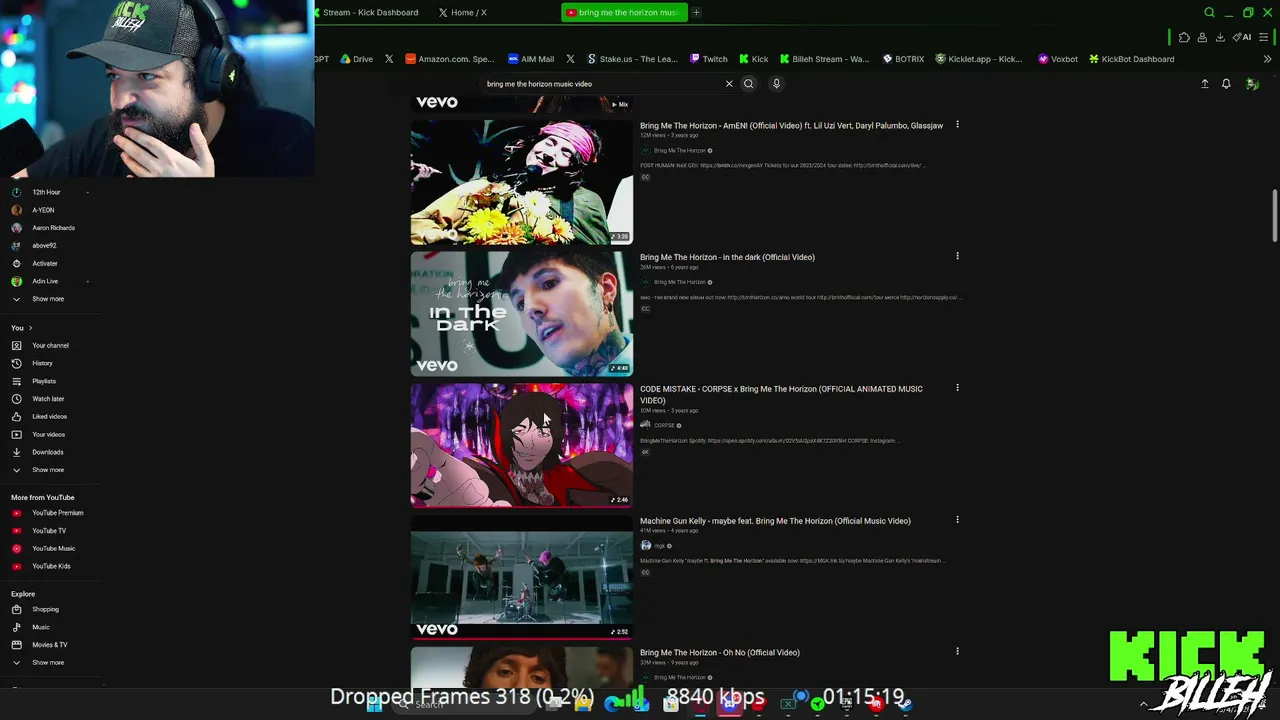Open options menu for CODE MISTAKE video
Viewport: 1280px width, 720px height.
[957, 388]
